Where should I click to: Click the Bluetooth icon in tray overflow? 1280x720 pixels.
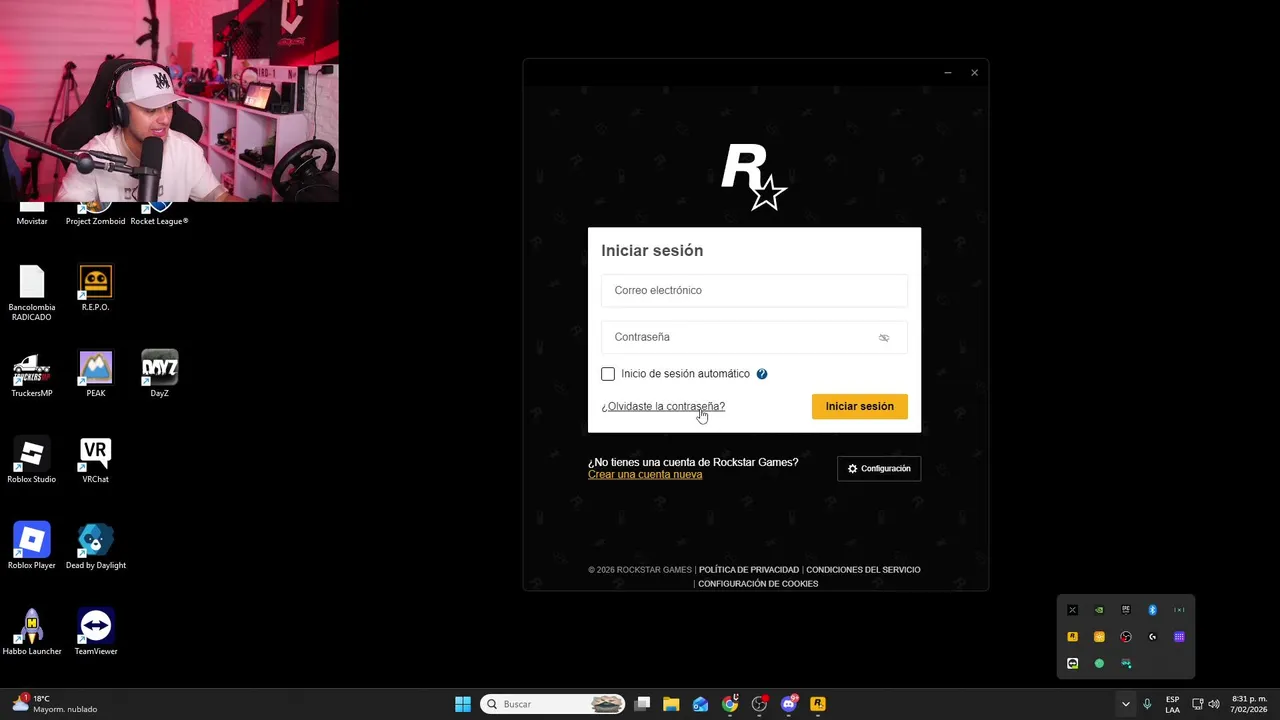pos(1152,610)
